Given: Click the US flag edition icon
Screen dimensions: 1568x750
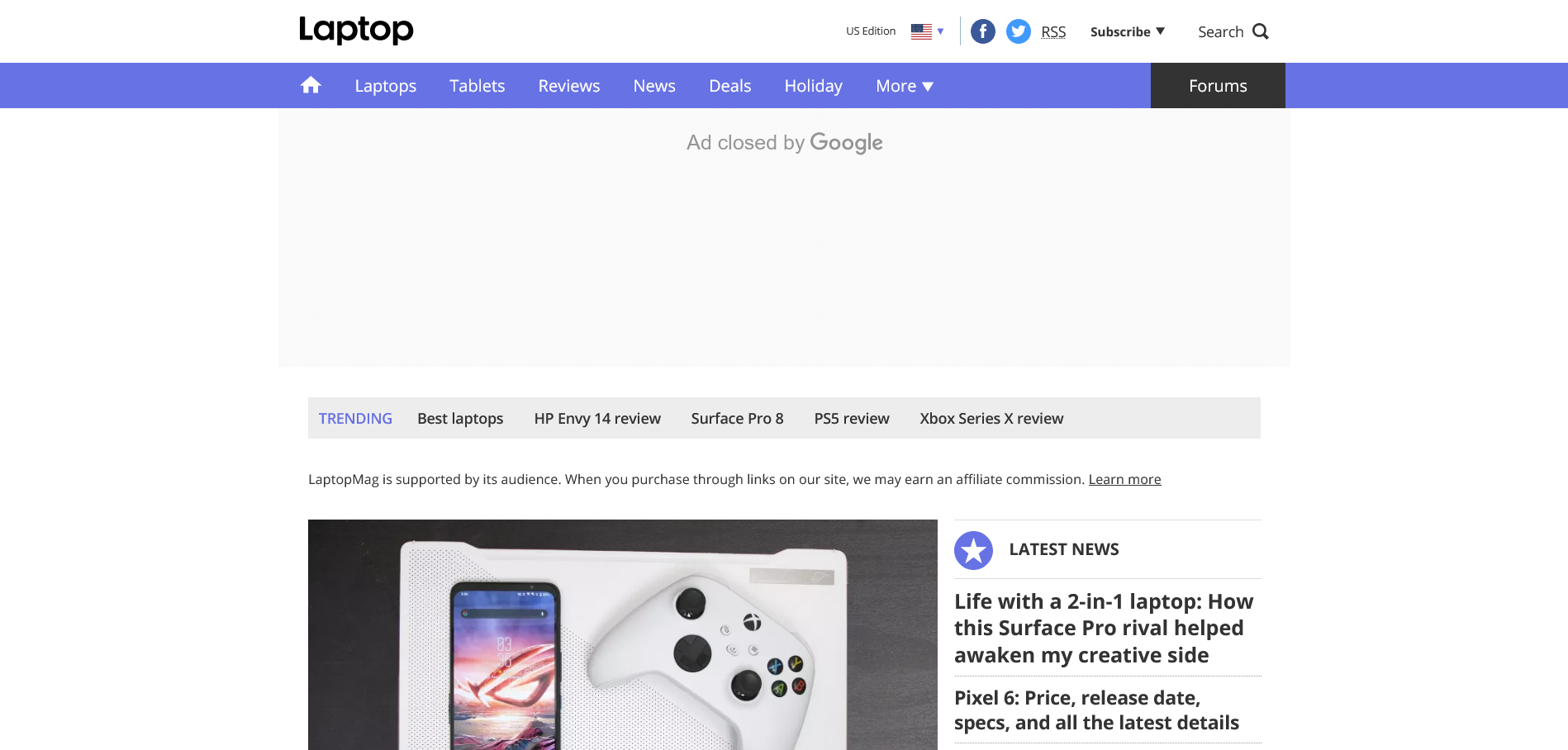Looking at the screenshot, I should 919,31.
